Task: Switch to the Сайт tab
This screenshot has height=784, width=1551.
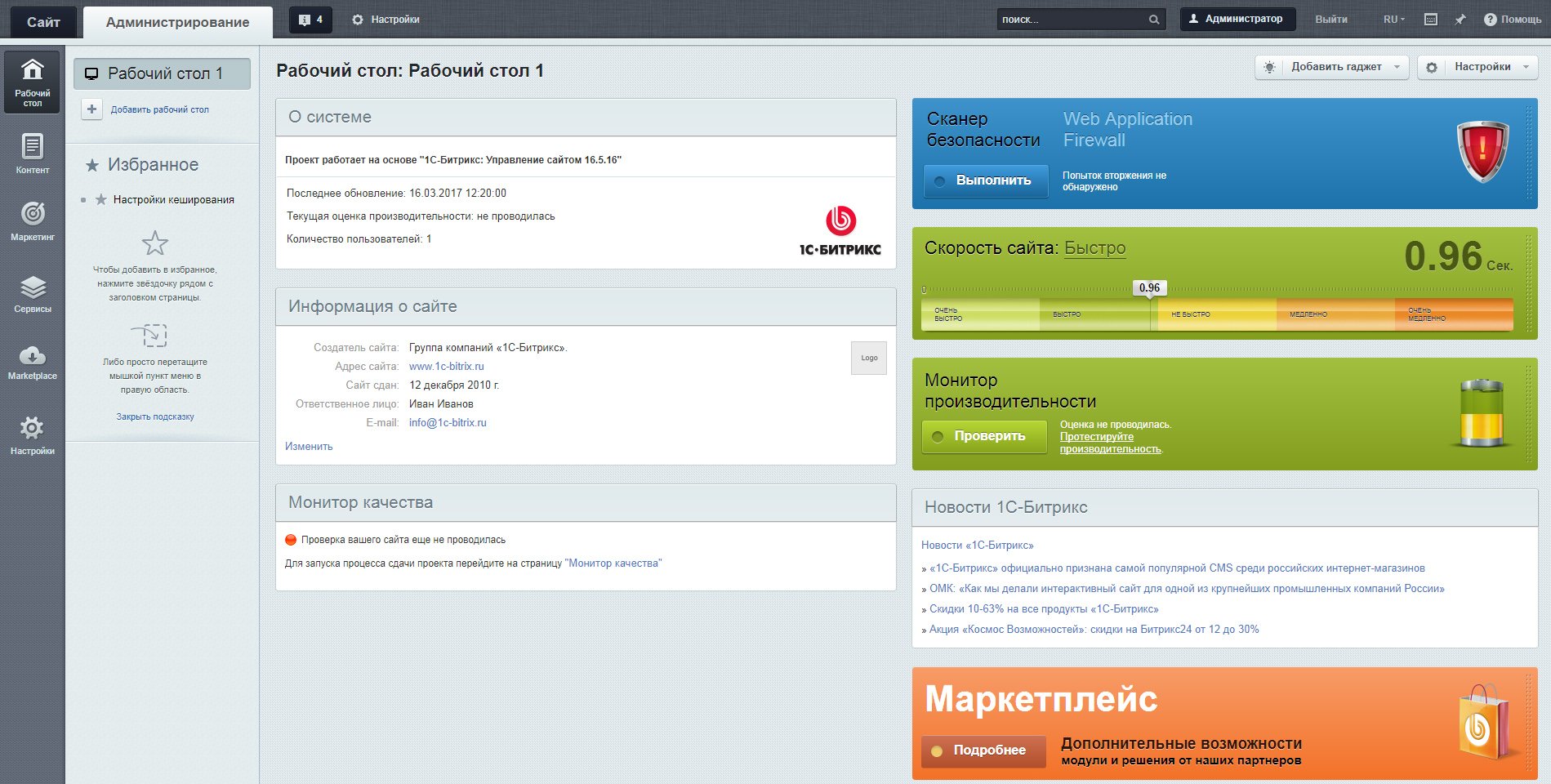Action: click(43, 22)
